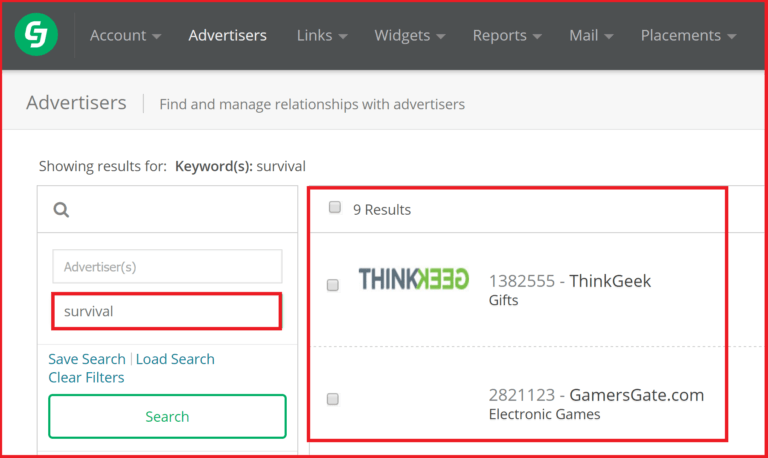Screen dimensions: 768x458
Task: Open the ThinkGeek logo image
Action: [x=413, y=279]
